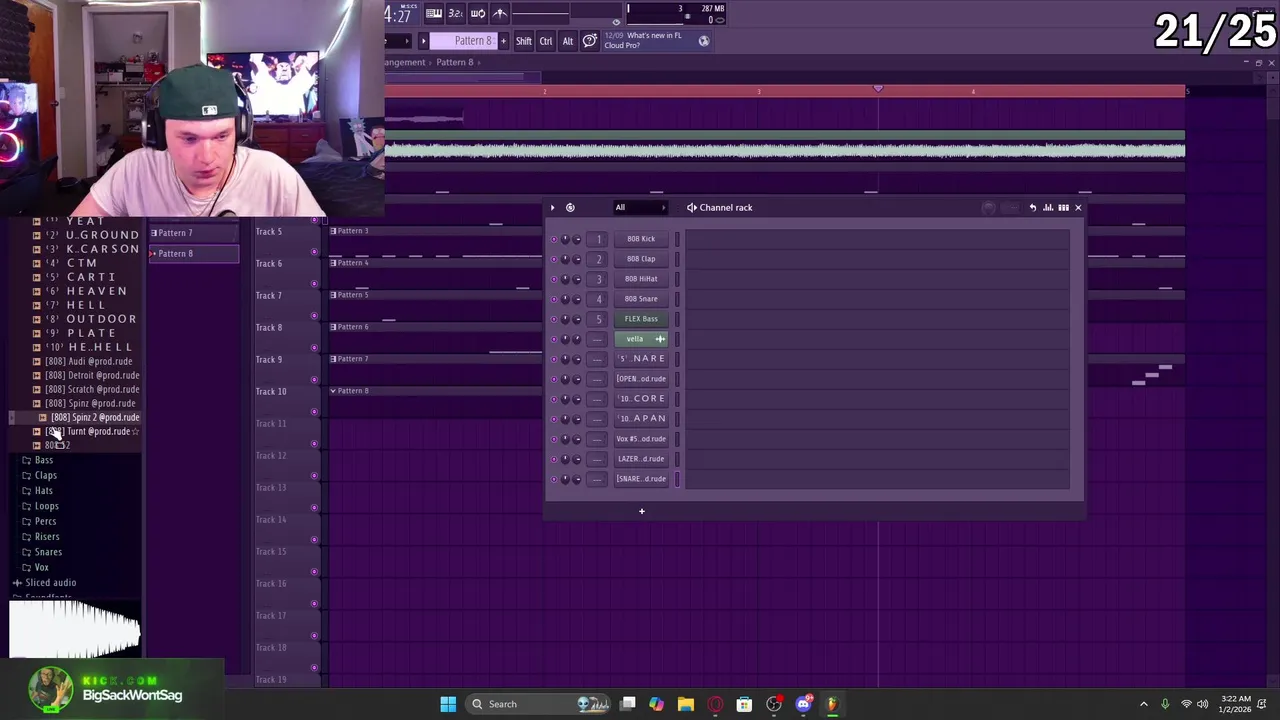Screen dimensions: 1280x720
Task: Open the Windows Start menu
Action: (448, 704)
